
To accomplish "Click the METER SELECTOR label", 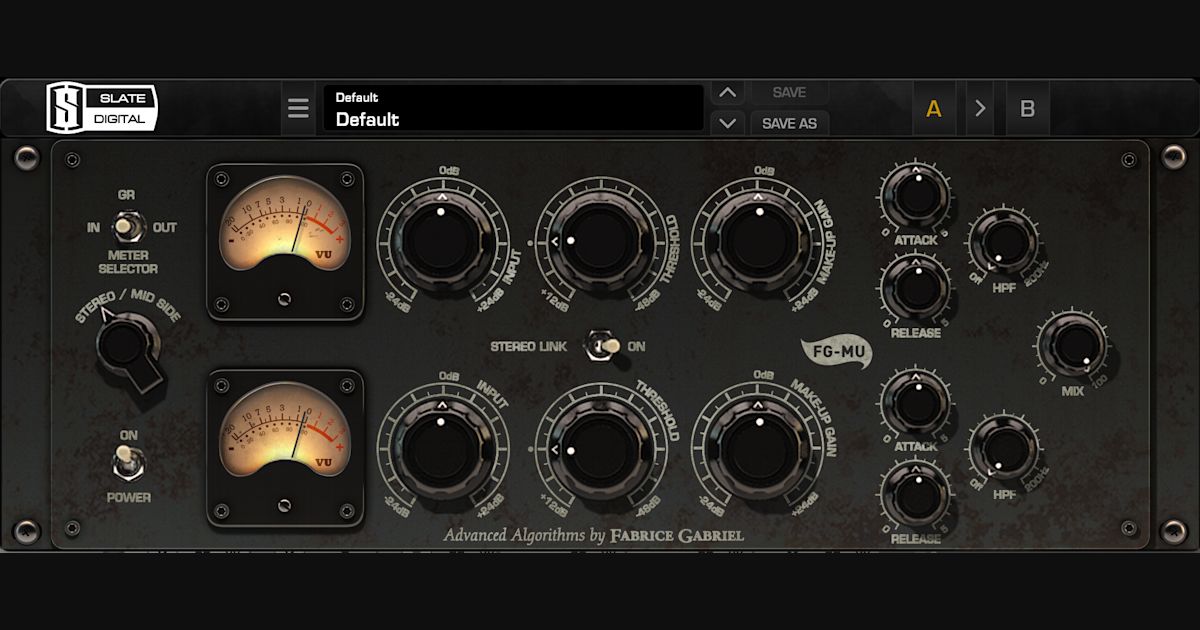I will (x=128, y=262).
